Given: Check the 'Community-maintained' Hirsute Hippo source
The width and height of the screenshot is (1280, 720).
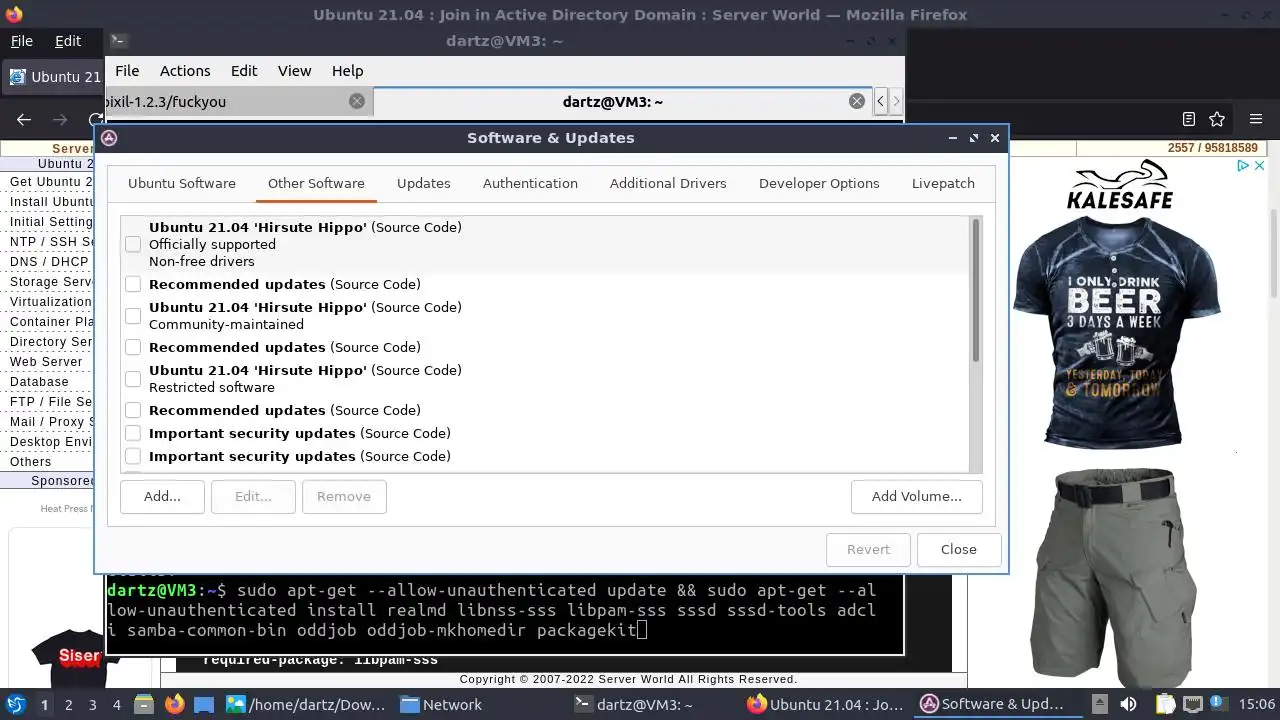Looking at the screenshot, I should click(133, 316).
